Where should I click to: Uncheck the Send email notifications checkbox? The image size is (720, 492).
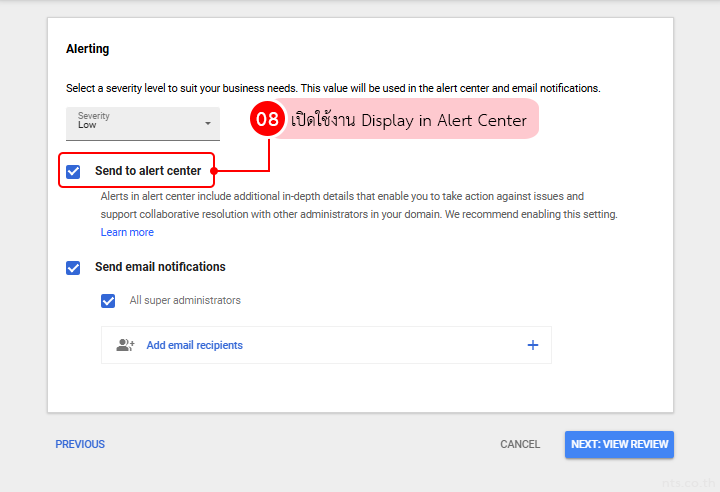[x=73, y=268]
